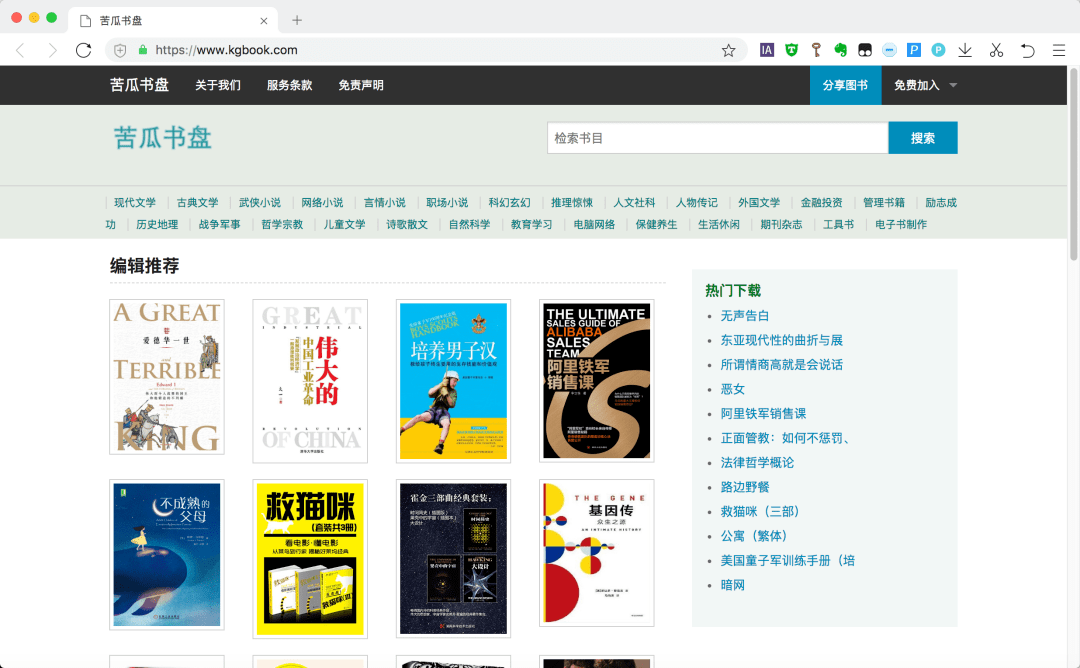Expand the 免费加入 dropdown arrow

coord(953,85)
